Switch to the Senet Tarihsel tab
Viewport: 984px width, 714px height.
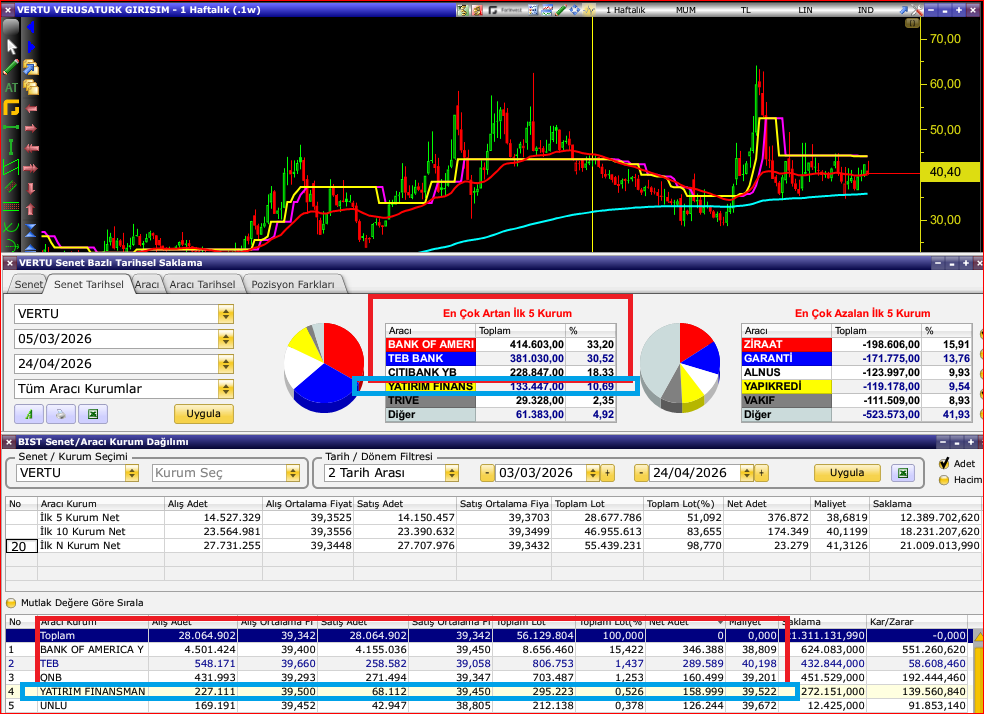(88, 284)
